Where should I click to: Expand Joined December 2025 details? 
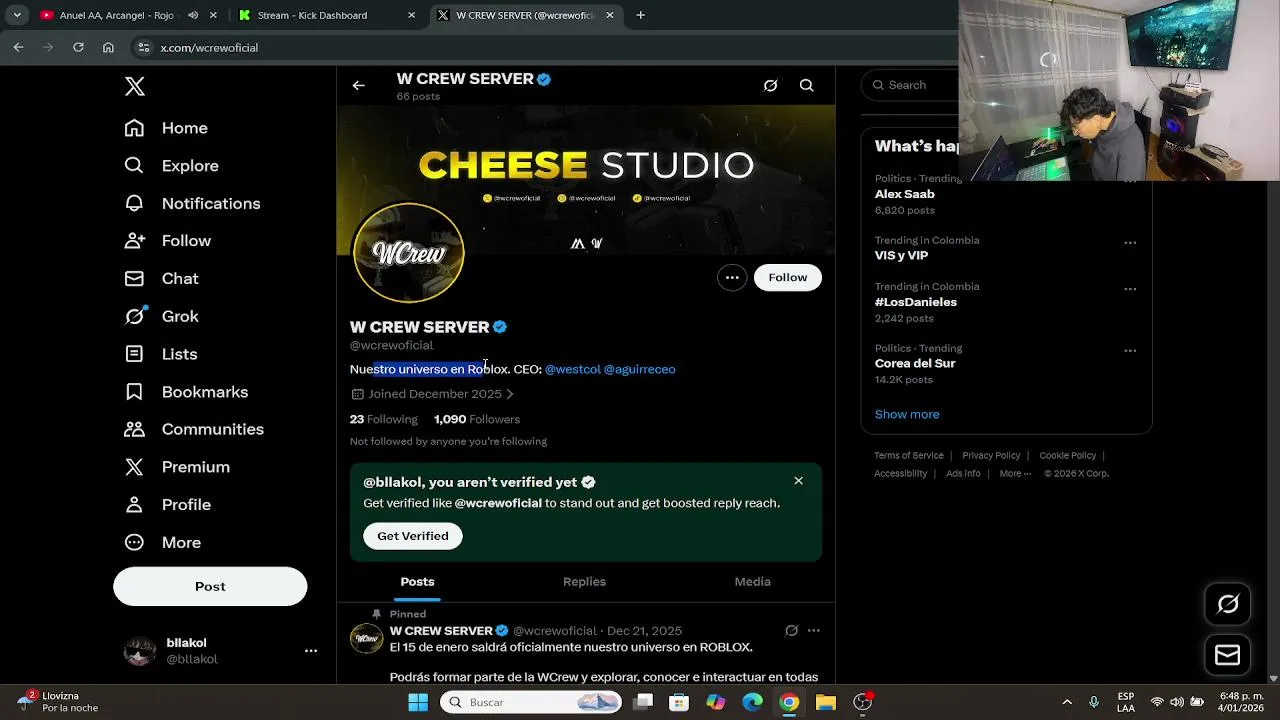(x=433, y=394)
